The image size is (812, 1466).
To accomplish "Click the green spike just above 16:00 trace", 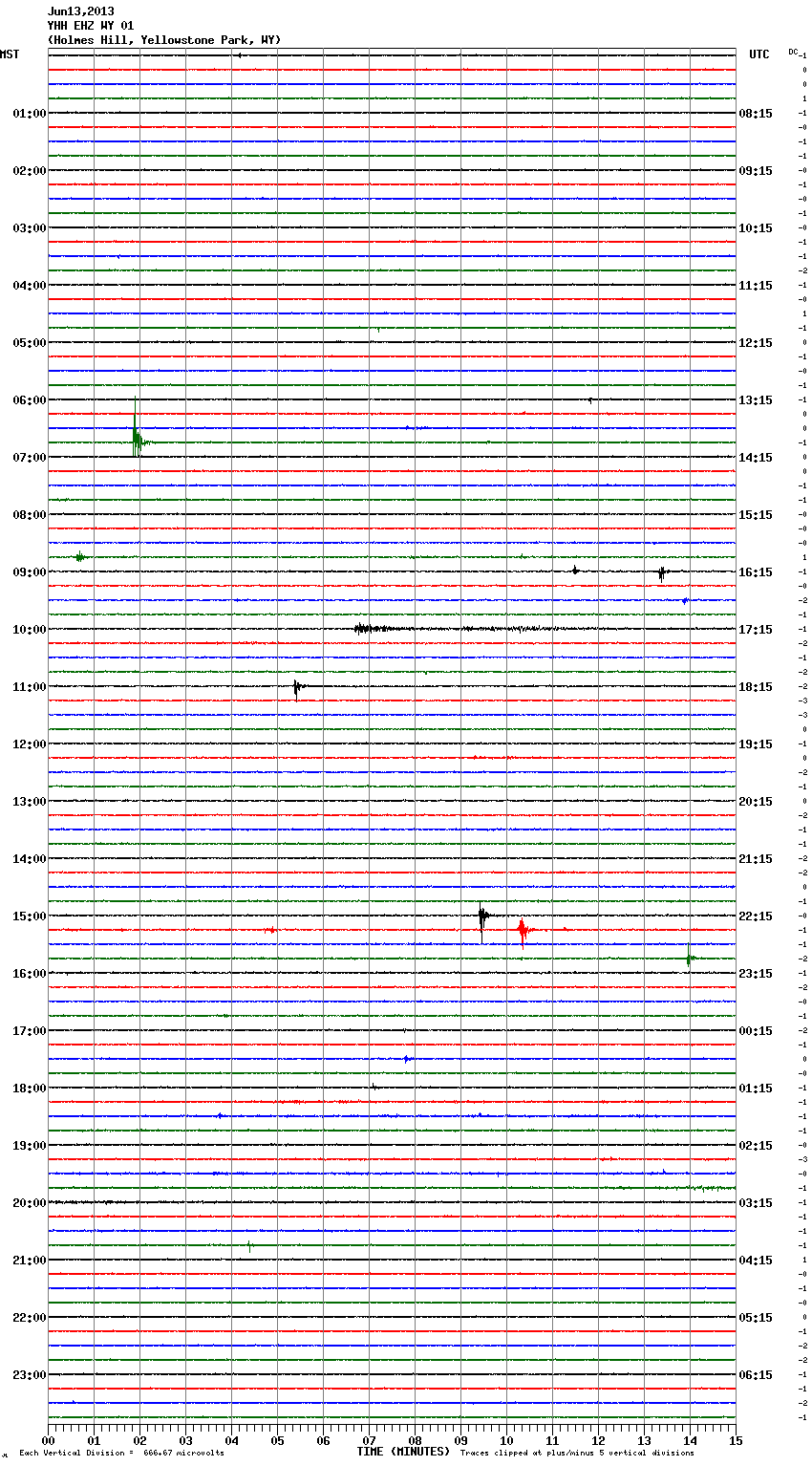I will 690,957.
